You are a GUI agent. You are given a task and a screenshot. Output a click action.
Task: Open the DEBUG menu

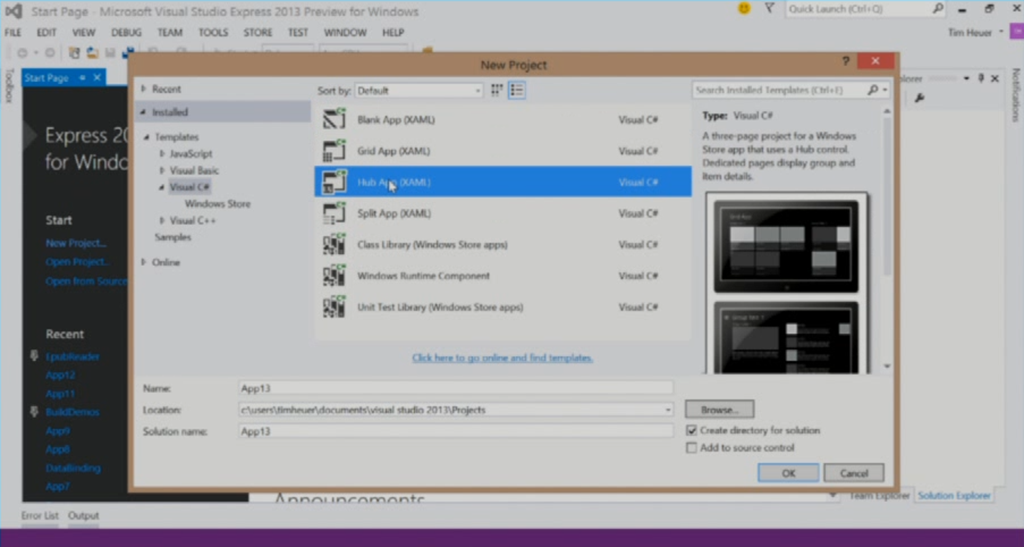click(x=126, y=33)
